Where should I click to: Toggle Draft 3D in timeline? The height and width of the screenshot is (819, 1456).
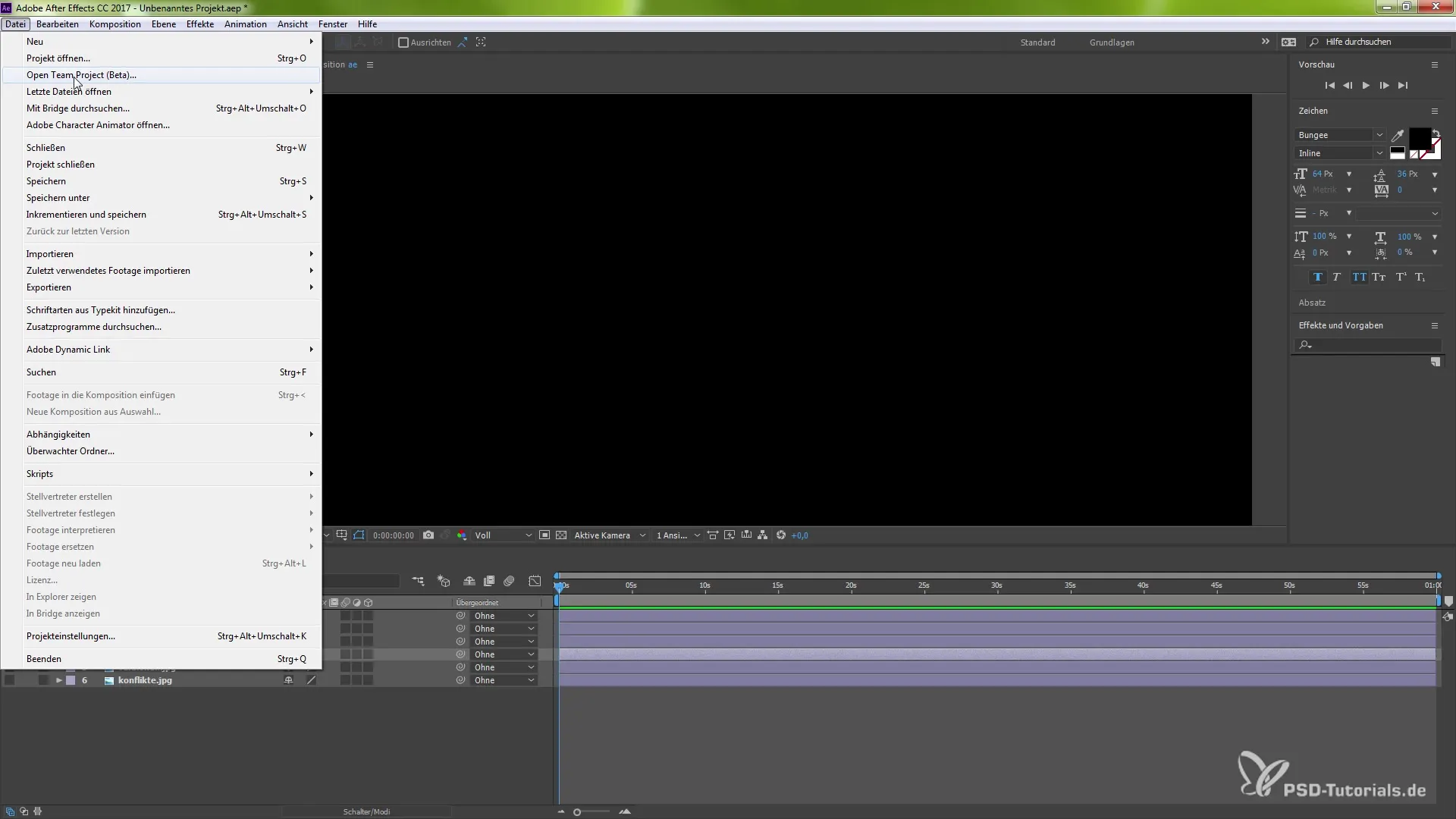[444, 582]
